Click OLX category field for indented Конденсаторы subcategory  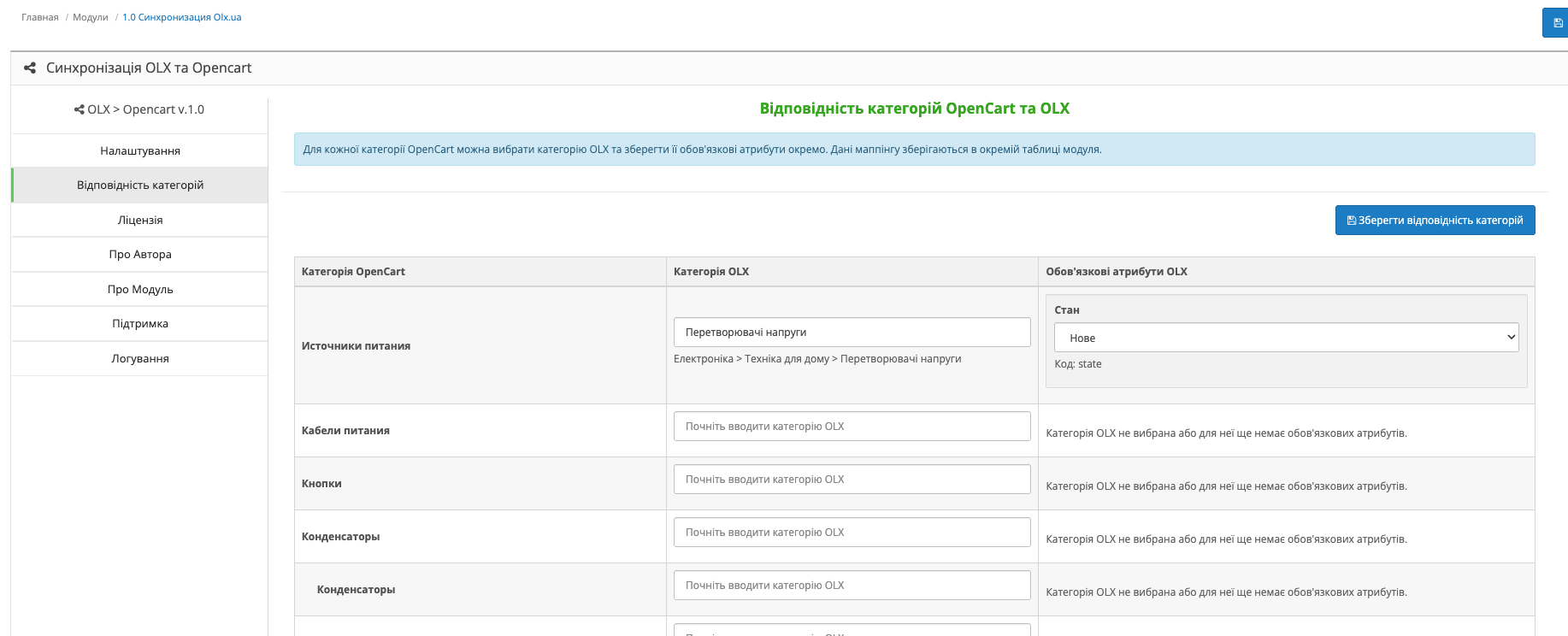pyautogui.click(x=852, y=586)
